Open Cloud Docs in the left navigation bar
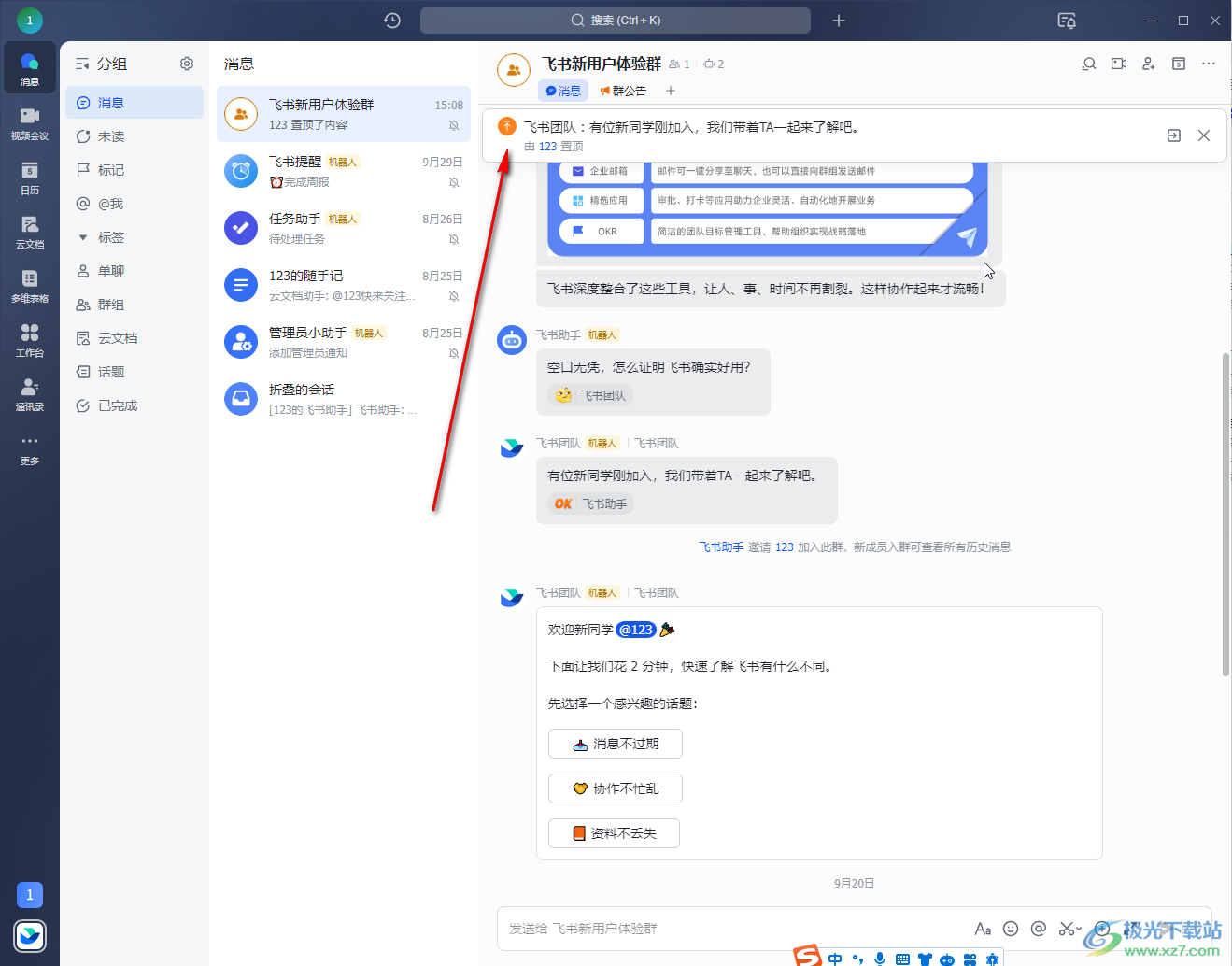The image size is (1232, 966). click(30, 231)
